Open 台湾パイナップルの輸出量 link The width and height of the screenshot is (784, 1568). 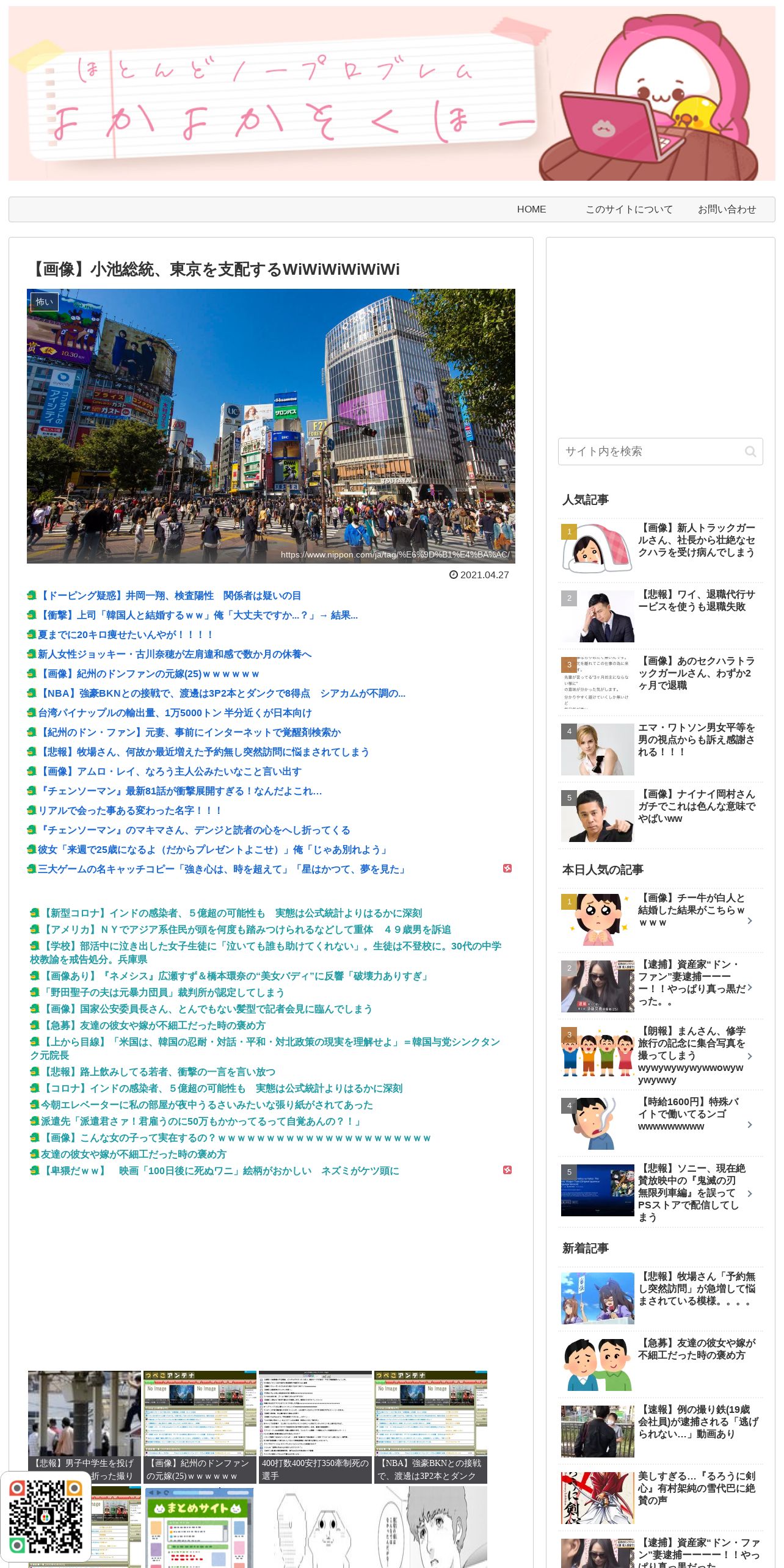175,713
